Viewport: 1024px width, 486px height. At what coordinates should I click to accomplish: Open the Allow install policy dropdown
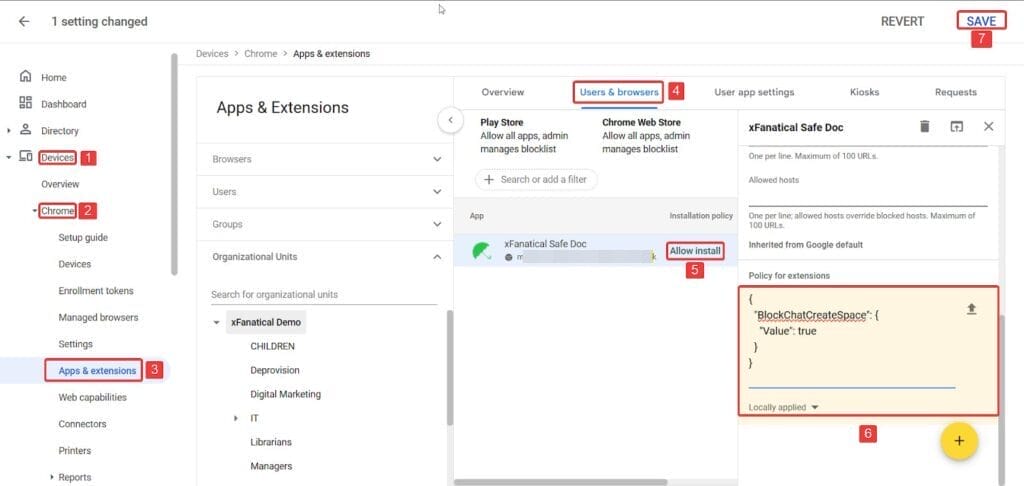(x=695, y=251)
